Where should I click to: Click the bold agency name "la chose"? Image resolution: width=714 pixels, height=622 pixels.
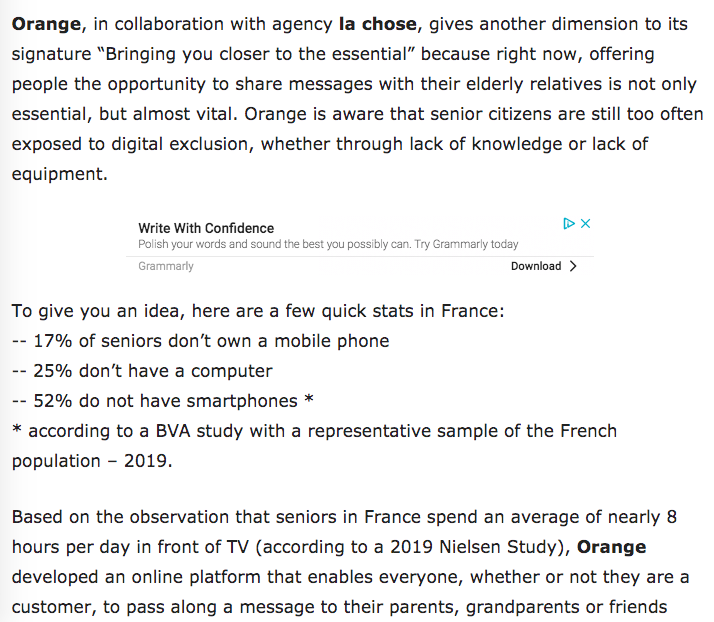(377, 24)
